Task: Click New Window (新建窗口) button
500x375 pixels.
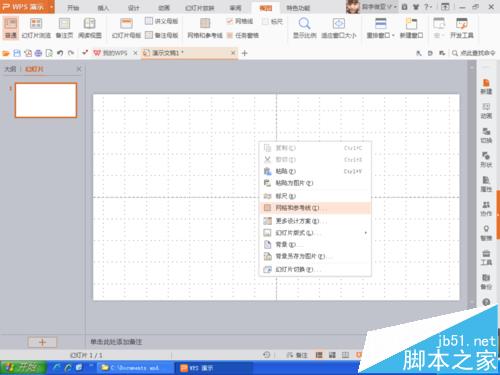Action: point(411,28)
